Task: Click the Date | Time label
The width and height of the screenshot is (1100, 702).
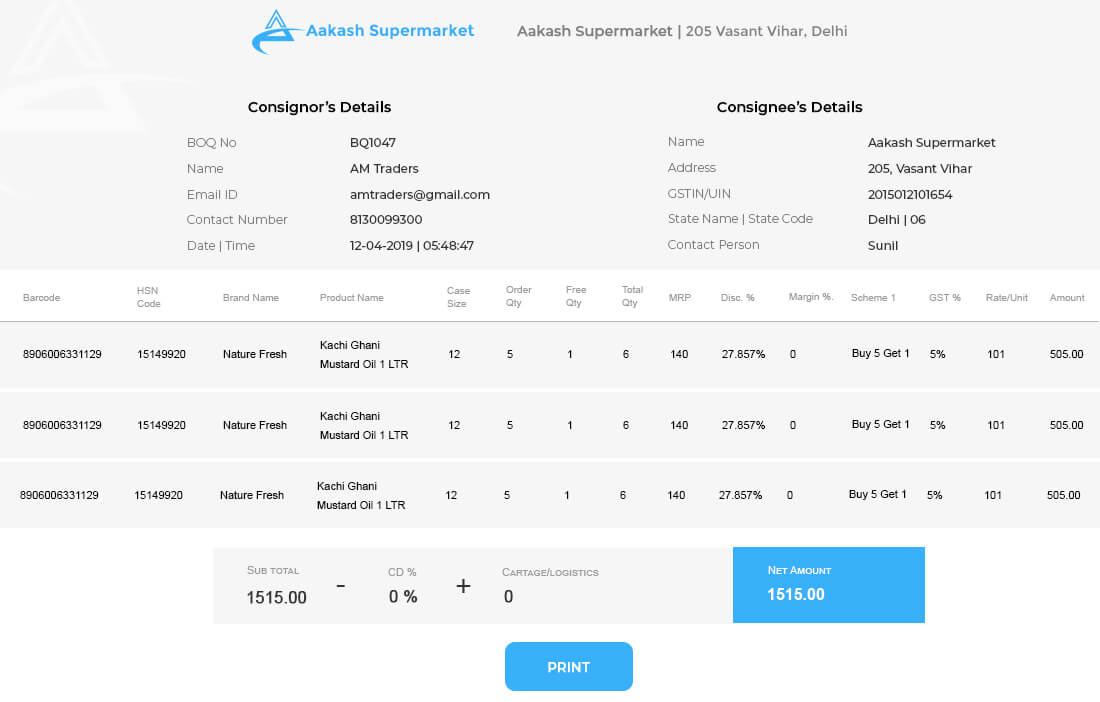Action: 220,246
